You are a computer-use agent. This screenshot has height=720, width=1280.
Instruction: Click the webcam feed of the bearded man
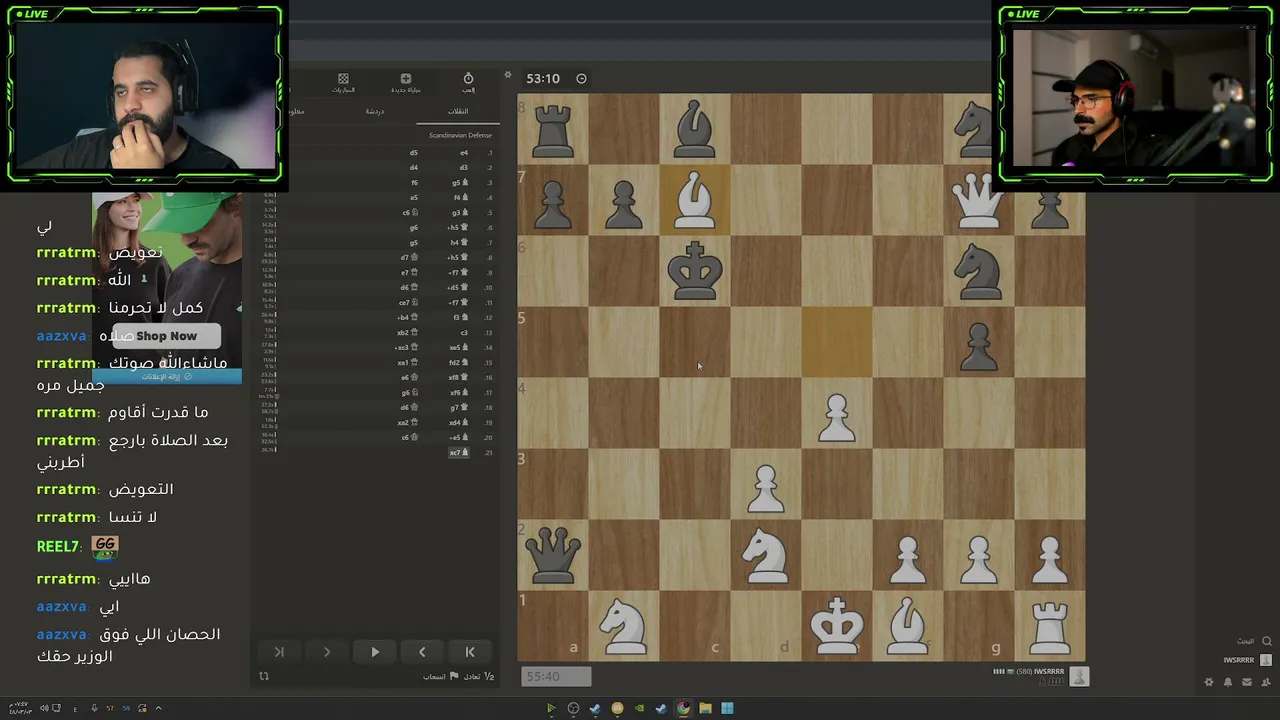click(144, 97)
